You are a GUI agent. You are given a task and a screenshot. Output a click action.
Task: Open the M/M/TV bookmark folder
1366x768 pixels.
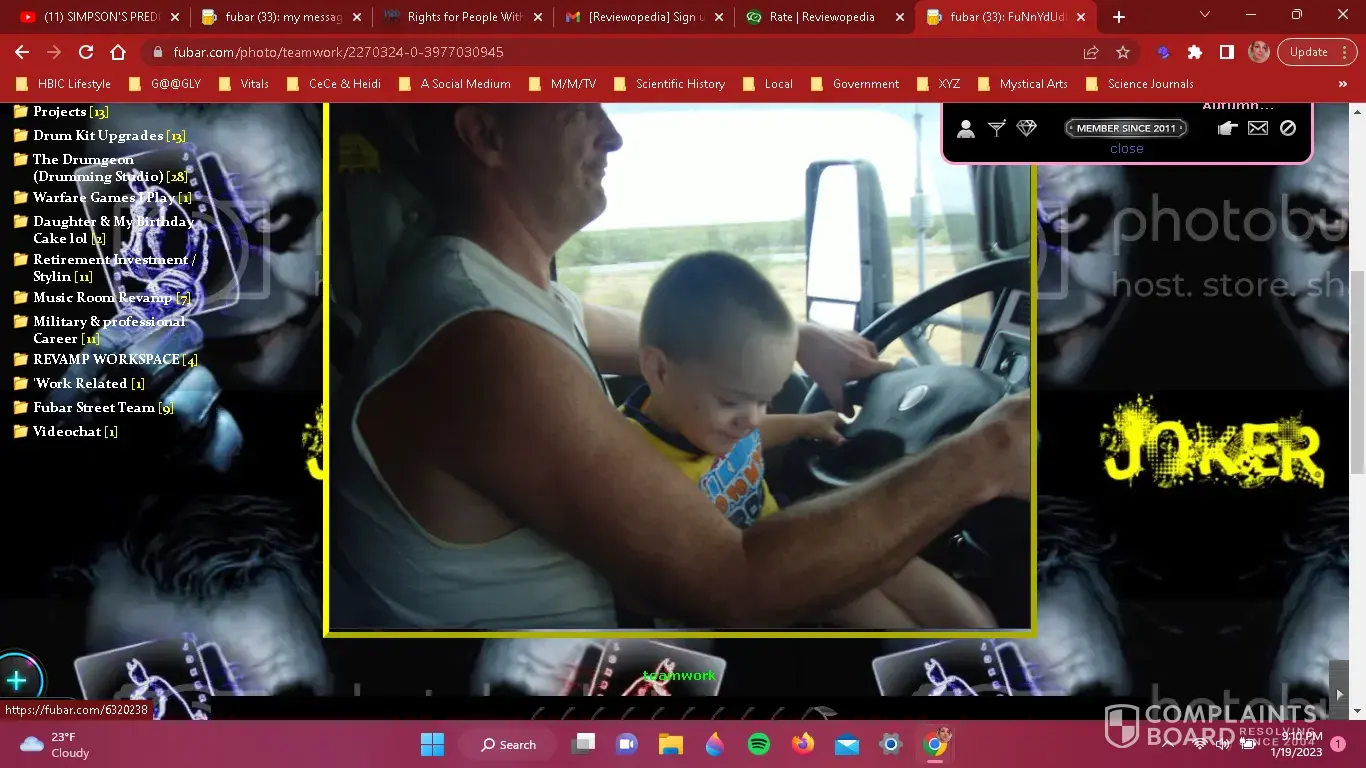click(x=561, y=84)
